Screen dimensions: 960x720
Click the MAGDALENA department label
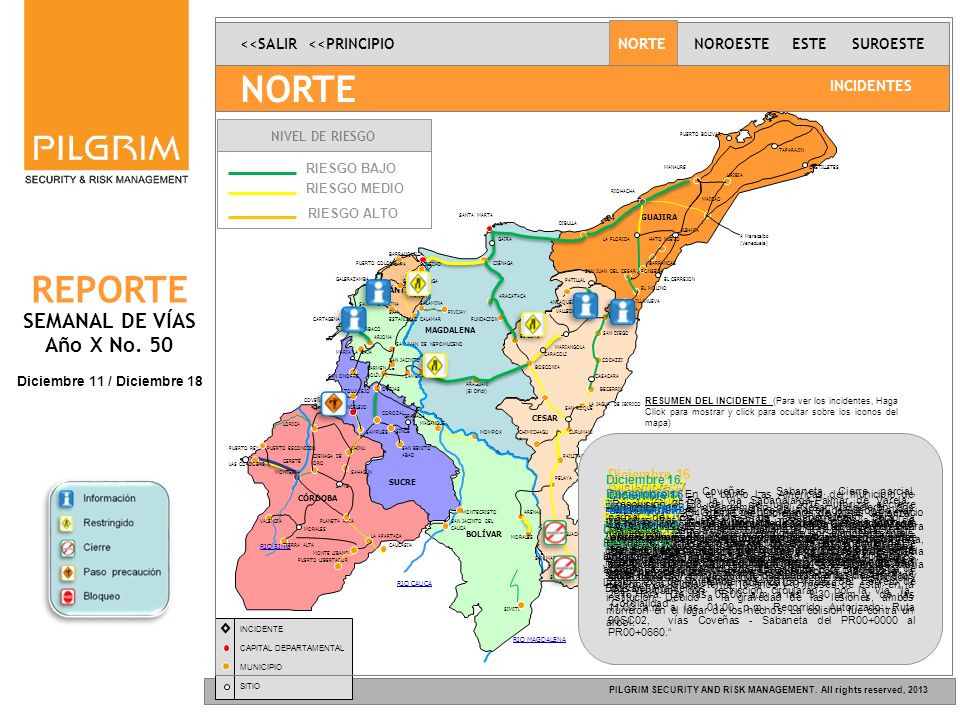pyautogui.click(x=450, y=330)
